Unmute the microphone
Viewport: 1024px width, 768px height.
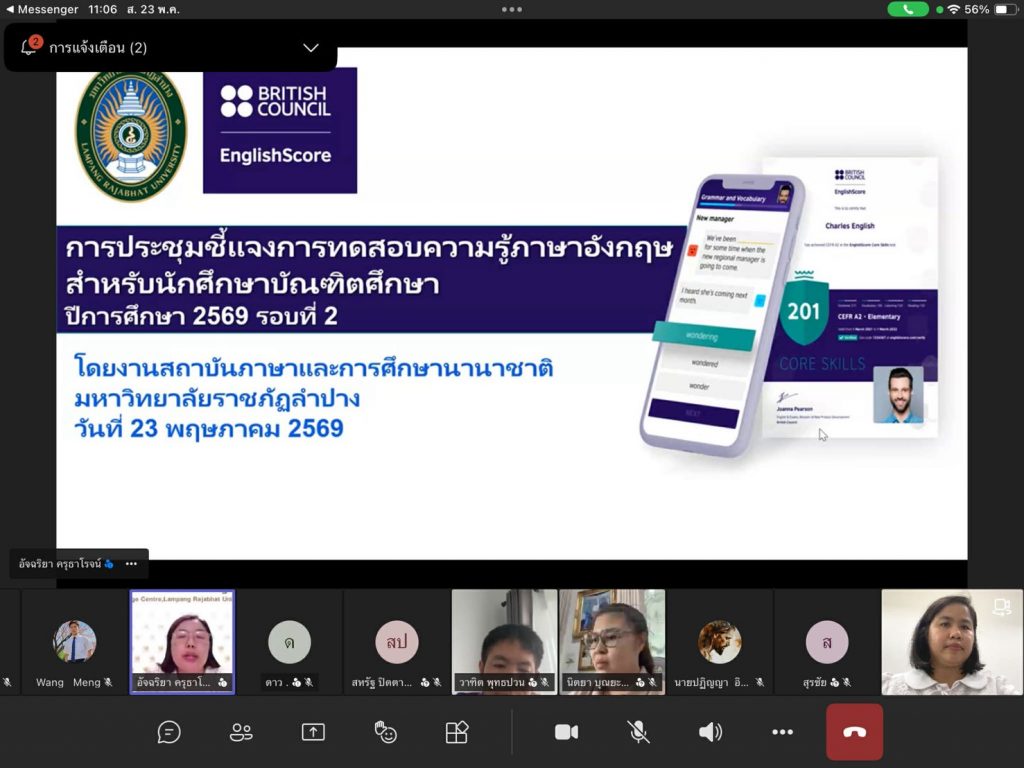point(638,732)
